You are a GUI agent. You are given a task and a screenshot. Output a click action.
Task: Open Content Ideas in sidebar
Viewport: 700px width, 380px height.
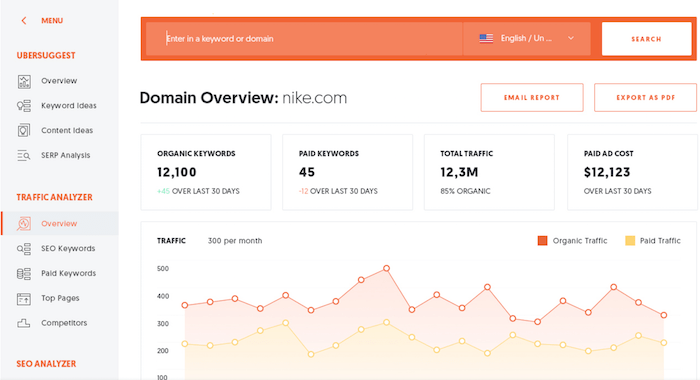pyautogui.click(x=67, y=130)
